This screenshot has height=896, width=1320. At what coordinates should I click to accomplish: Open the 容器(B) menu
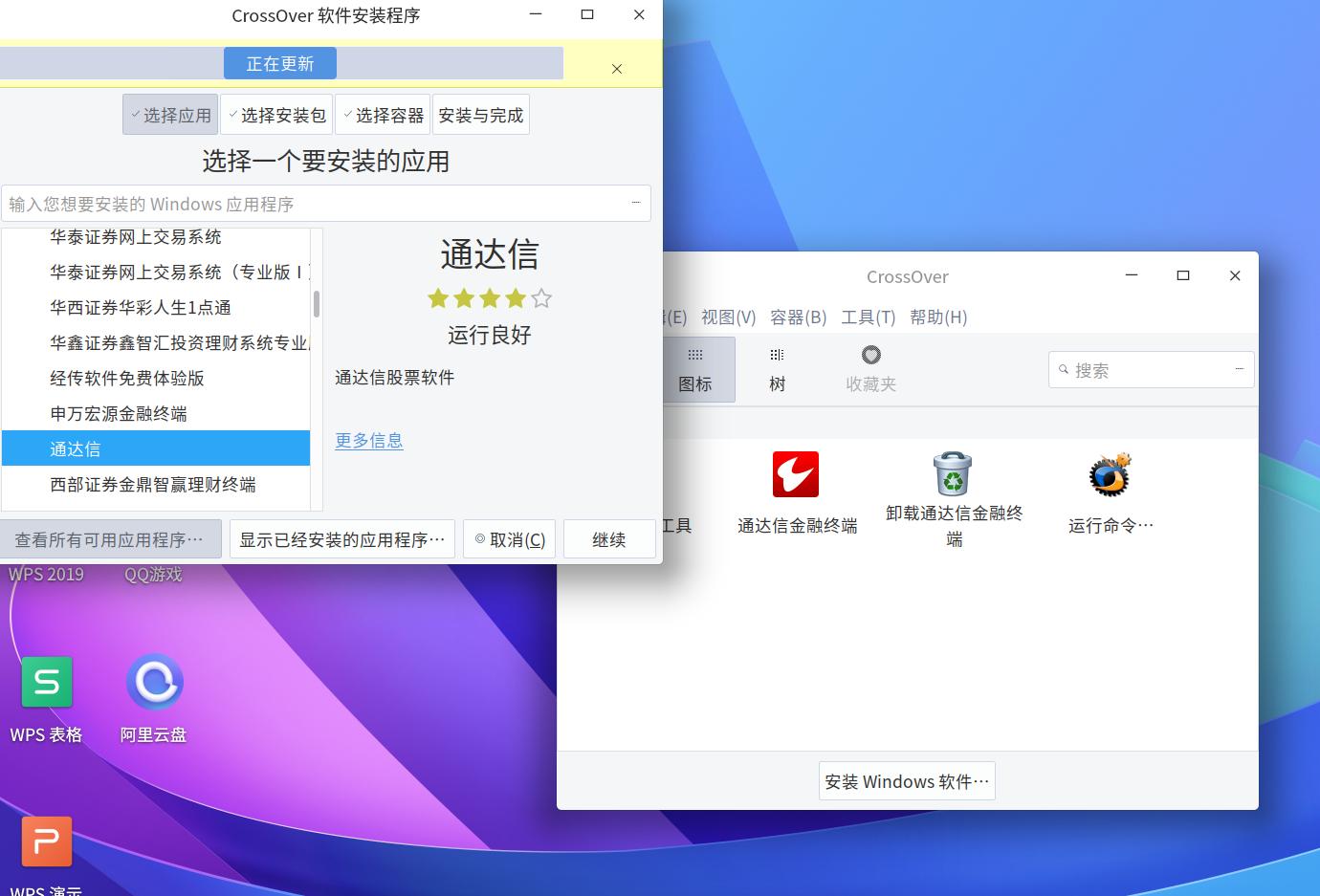pyautogui.click(x=798, y=317)
